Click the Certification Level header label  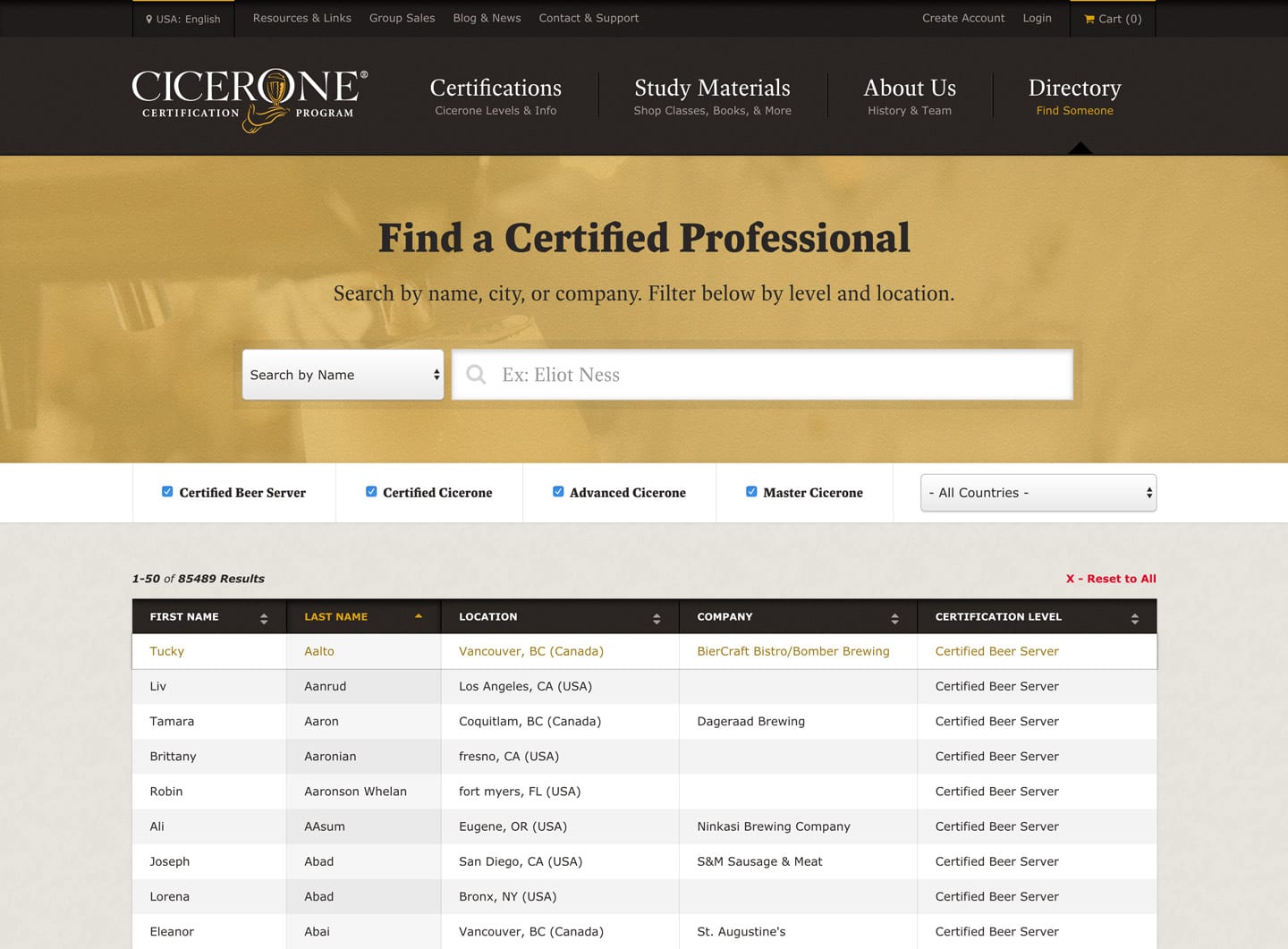click(998, 617)
